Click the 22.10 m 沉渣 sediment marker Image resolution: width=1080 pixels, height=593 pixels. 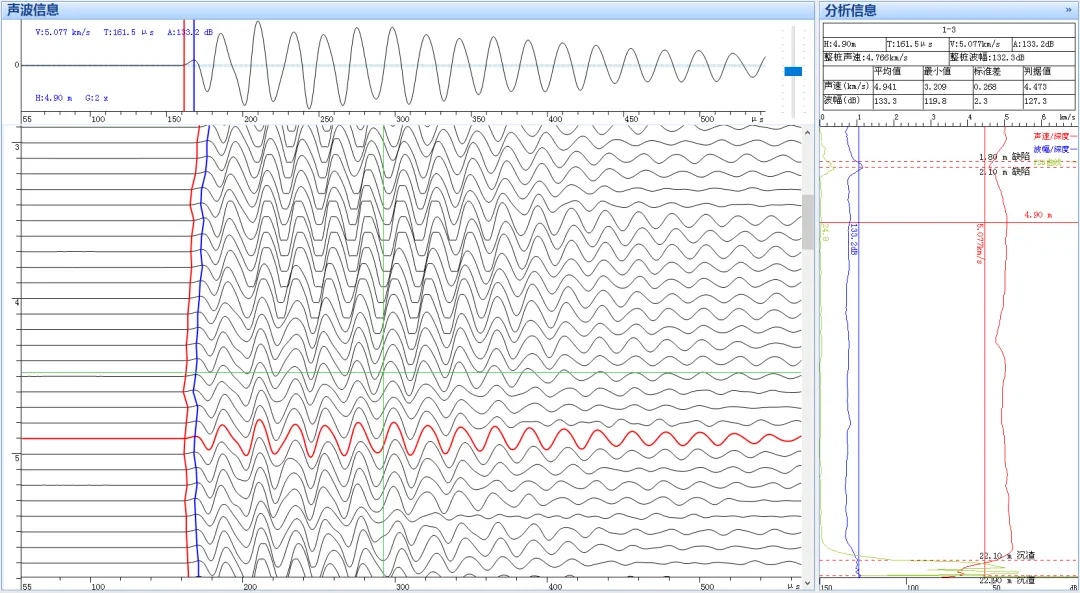coord(1006,555)
